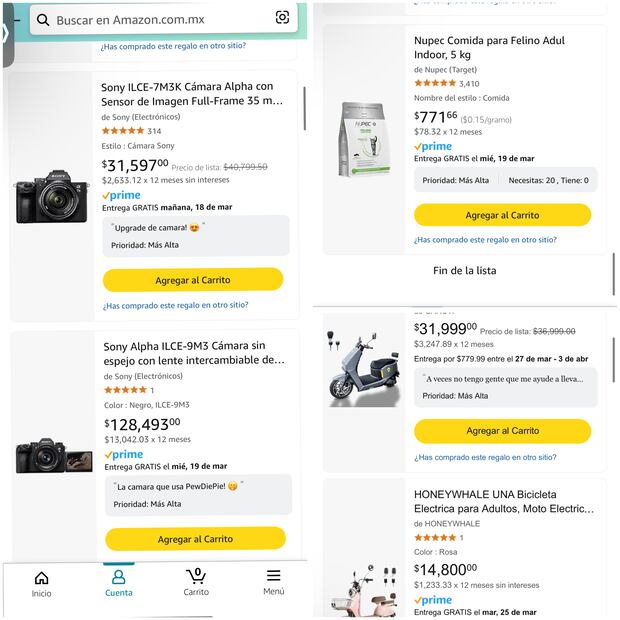Screen dimensions: 620x620
Task: Open the Cuenta account tab
Action: [x=118, y=584]
